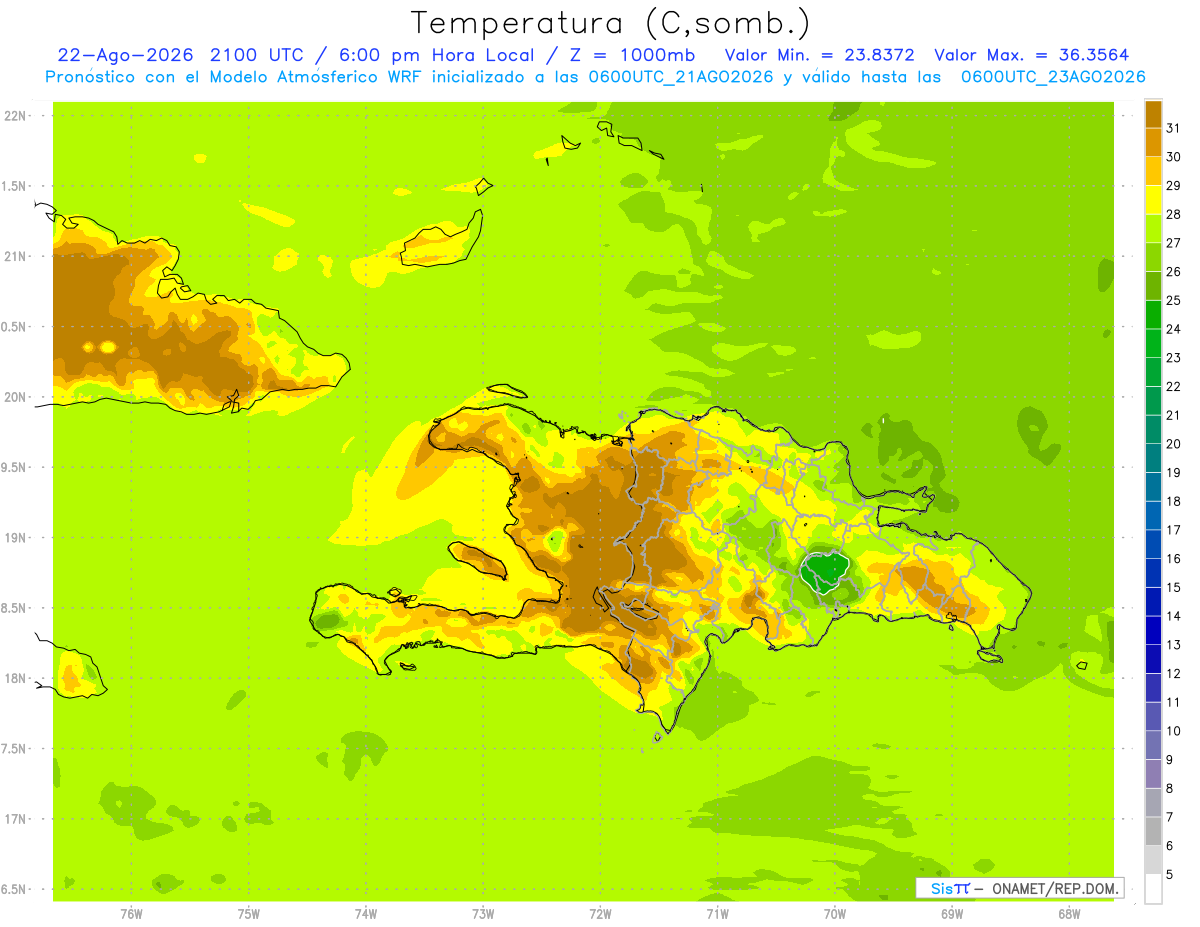Click the legend label '29'
The height and width of the screenshot is (927, 1200).
(x=1173, y=185)
